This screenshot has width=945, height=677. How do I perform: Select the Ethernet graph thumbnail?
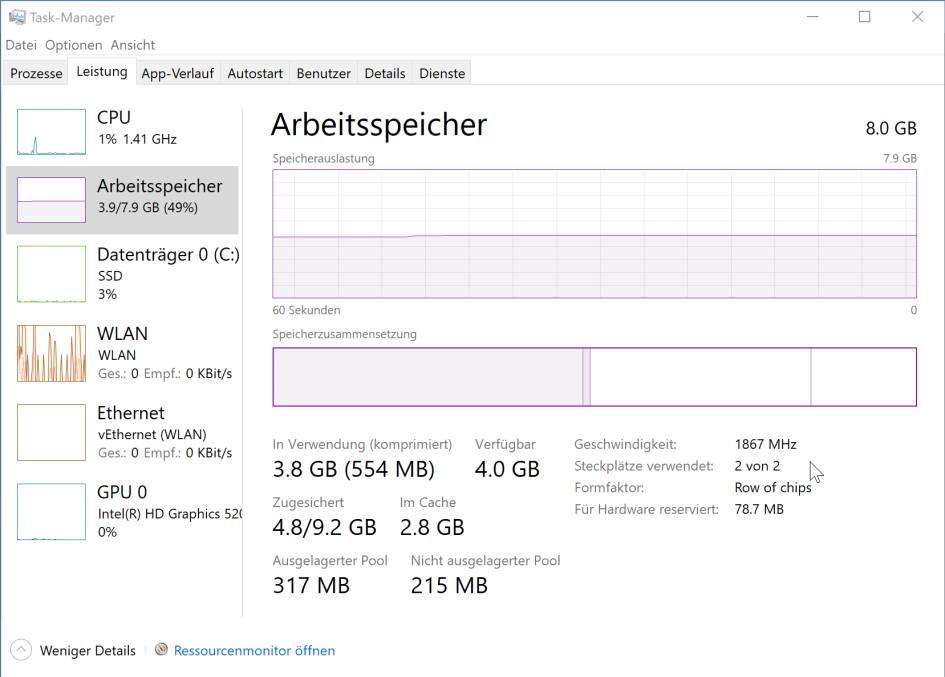pos(51,432)
